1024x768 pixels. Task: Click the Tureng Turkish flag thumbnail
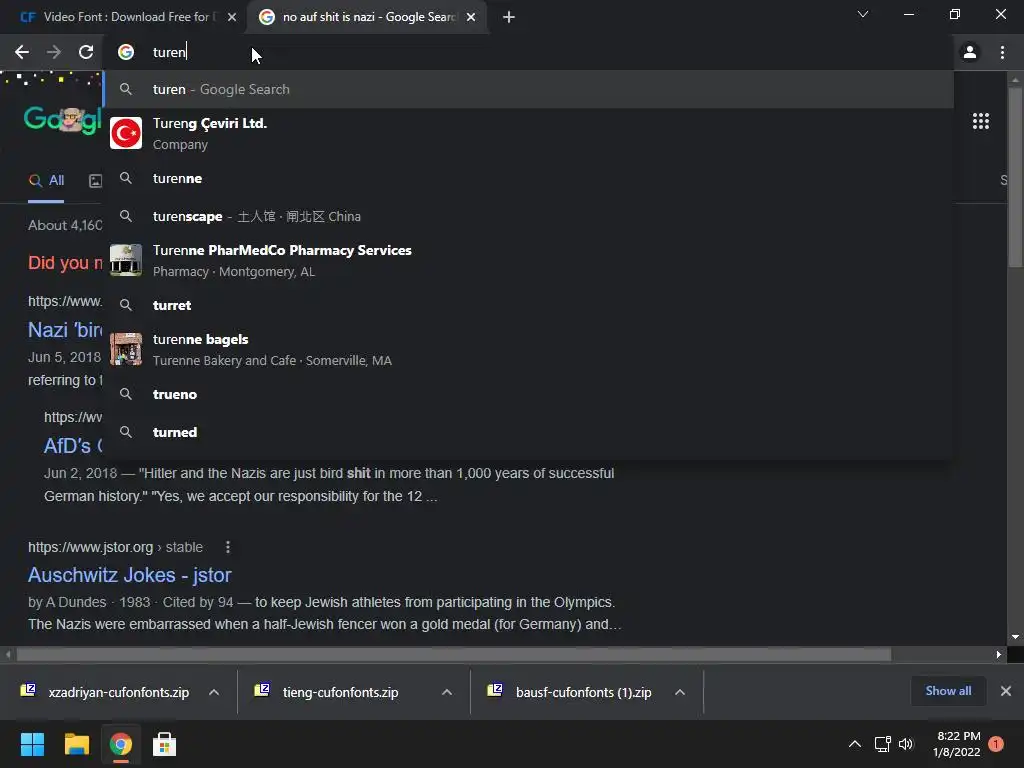pyautogui.click(x=126, y=133)
